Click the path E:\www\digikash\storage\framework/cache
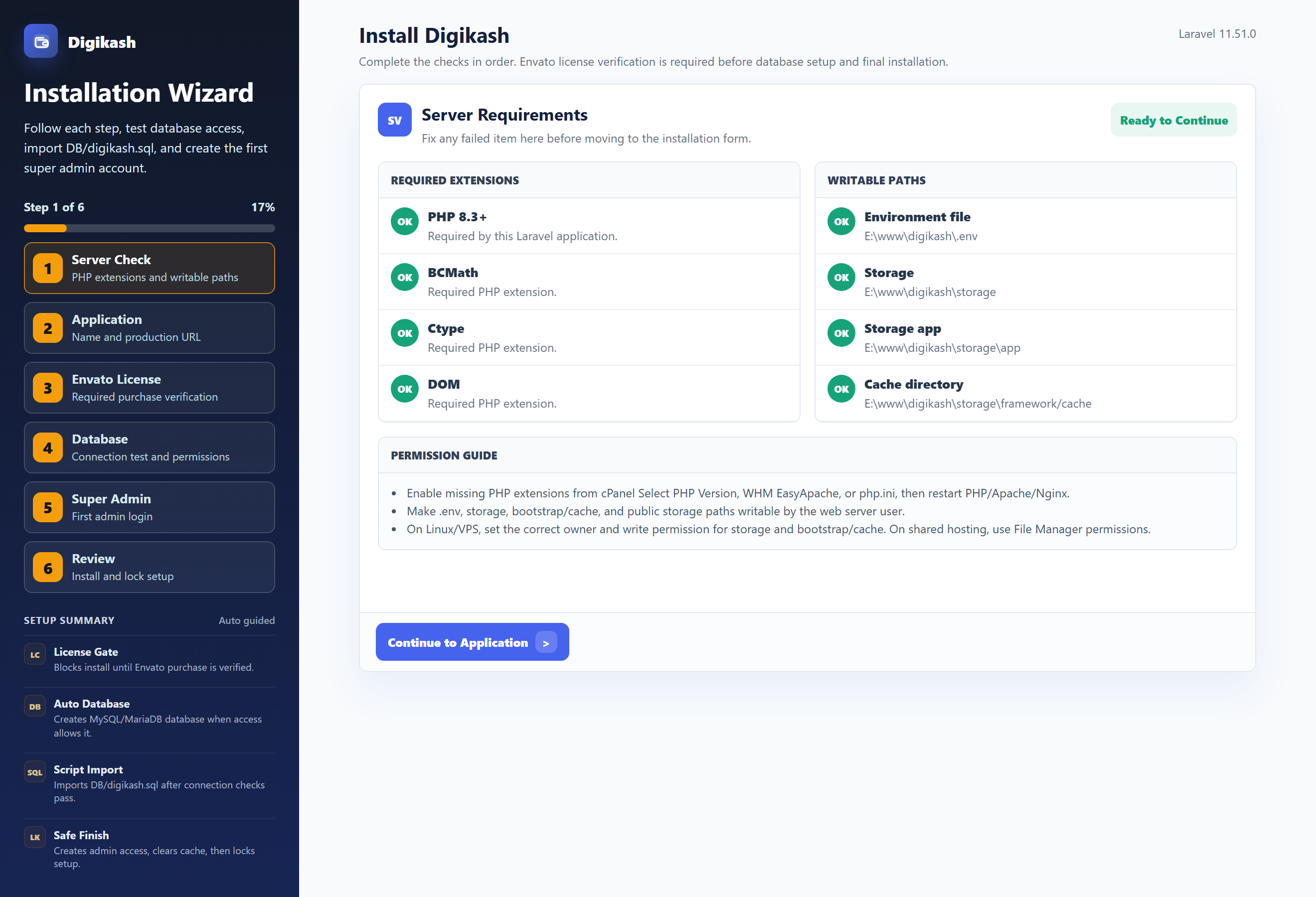The image size is (1316, 897). pyautogui.click(x=978, y=404)
